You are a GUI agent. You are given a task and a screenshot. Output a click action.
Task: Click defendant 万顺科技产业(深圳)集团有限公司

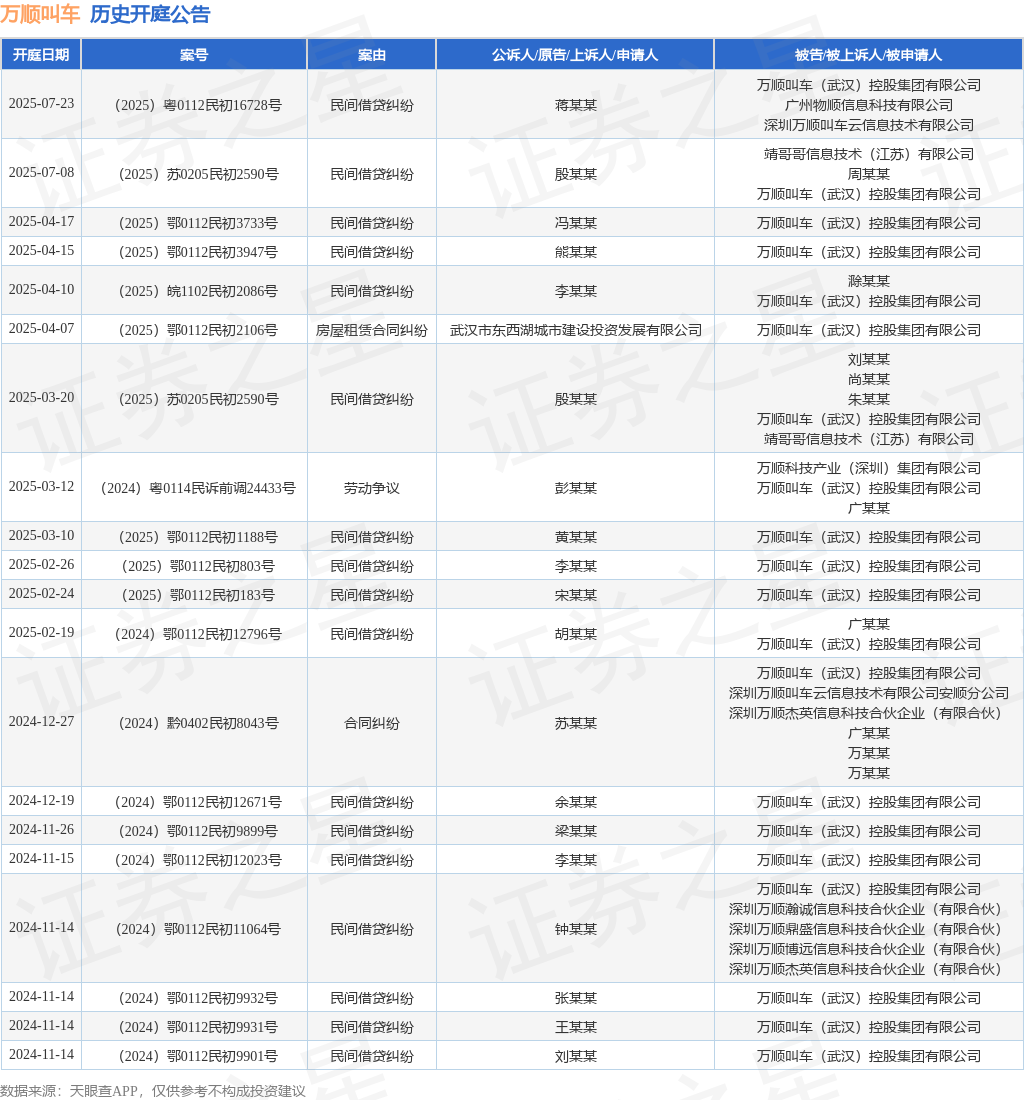pos(869,468)
